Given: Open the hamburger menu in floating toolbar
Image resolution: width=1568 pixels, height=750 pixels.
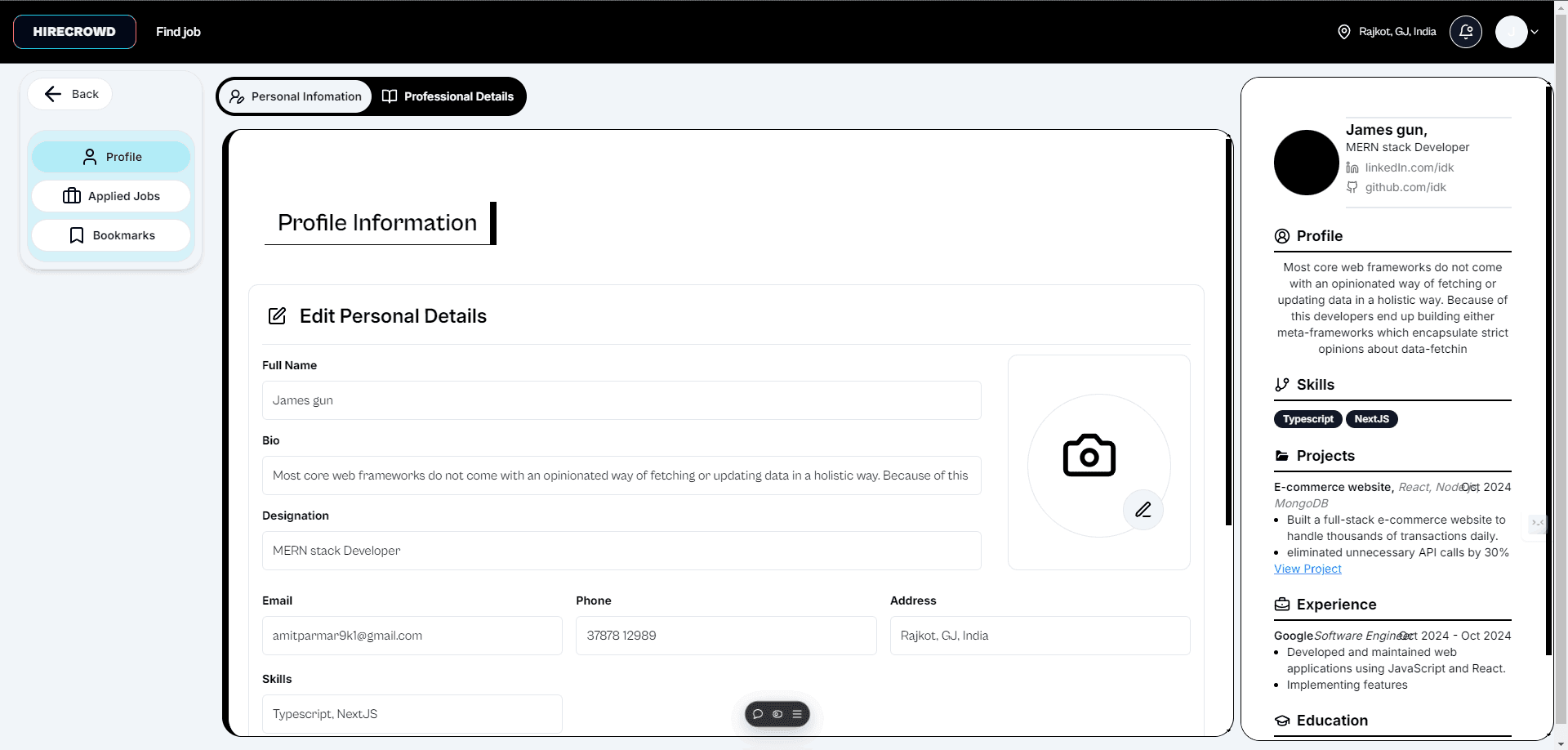Looking at the screenshot, I should 797,714.
